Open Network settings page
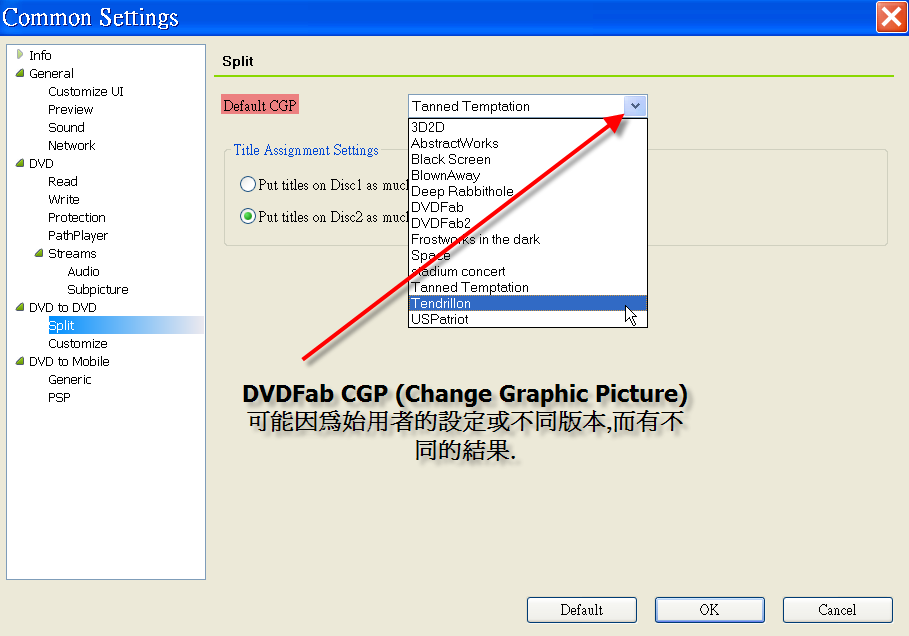This screenshot has height=636, width=909. point(71,146)
